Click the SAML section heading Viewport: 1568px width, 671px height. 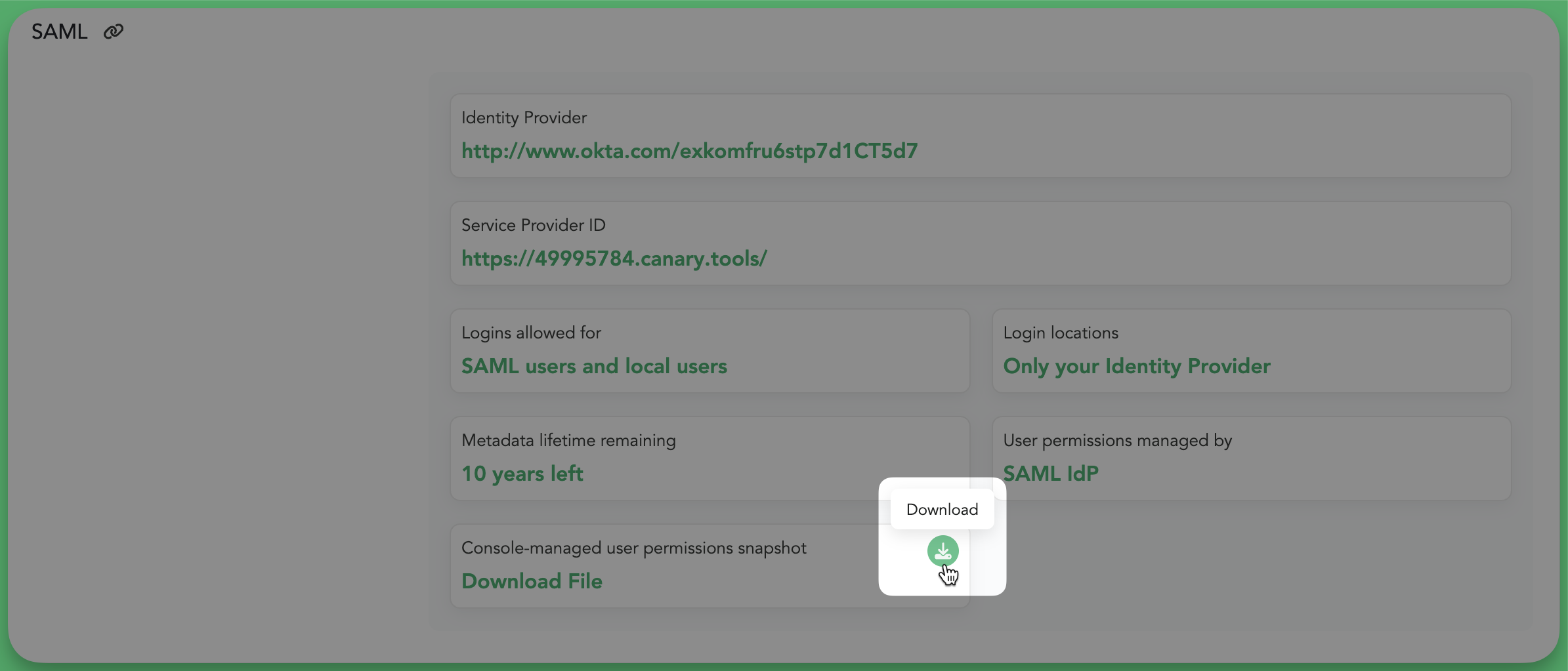point(60,31)
